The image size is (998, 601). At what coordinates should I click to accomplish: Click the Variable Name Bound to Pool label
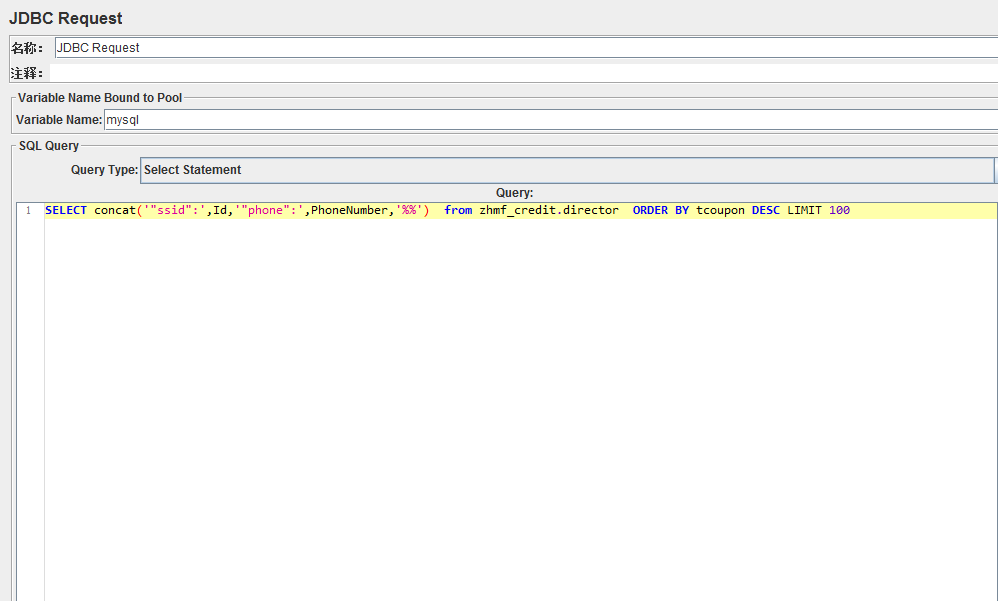click(x=100, y=97)
